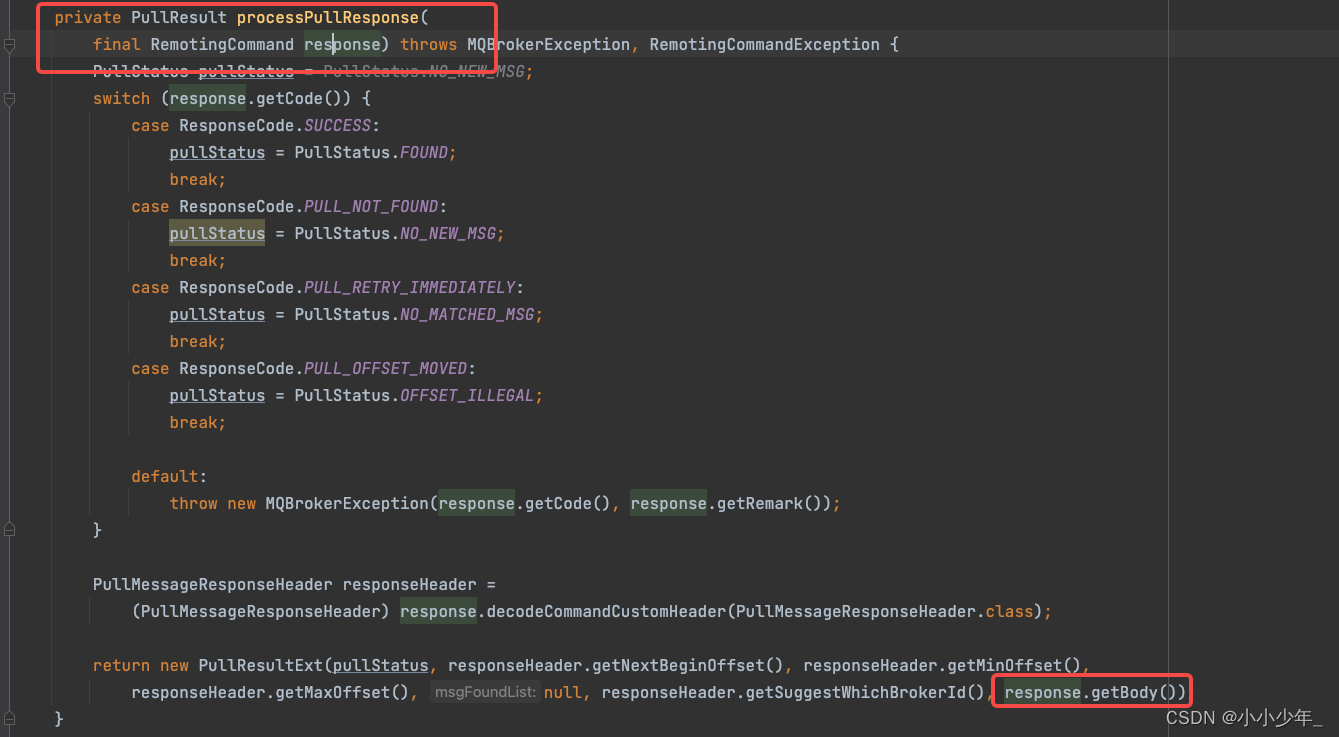Image resolution: width=1339 pixels, height=737 pixels.
Task: Click RemotingCommandException in the throws clause
Action: point(764,45)
